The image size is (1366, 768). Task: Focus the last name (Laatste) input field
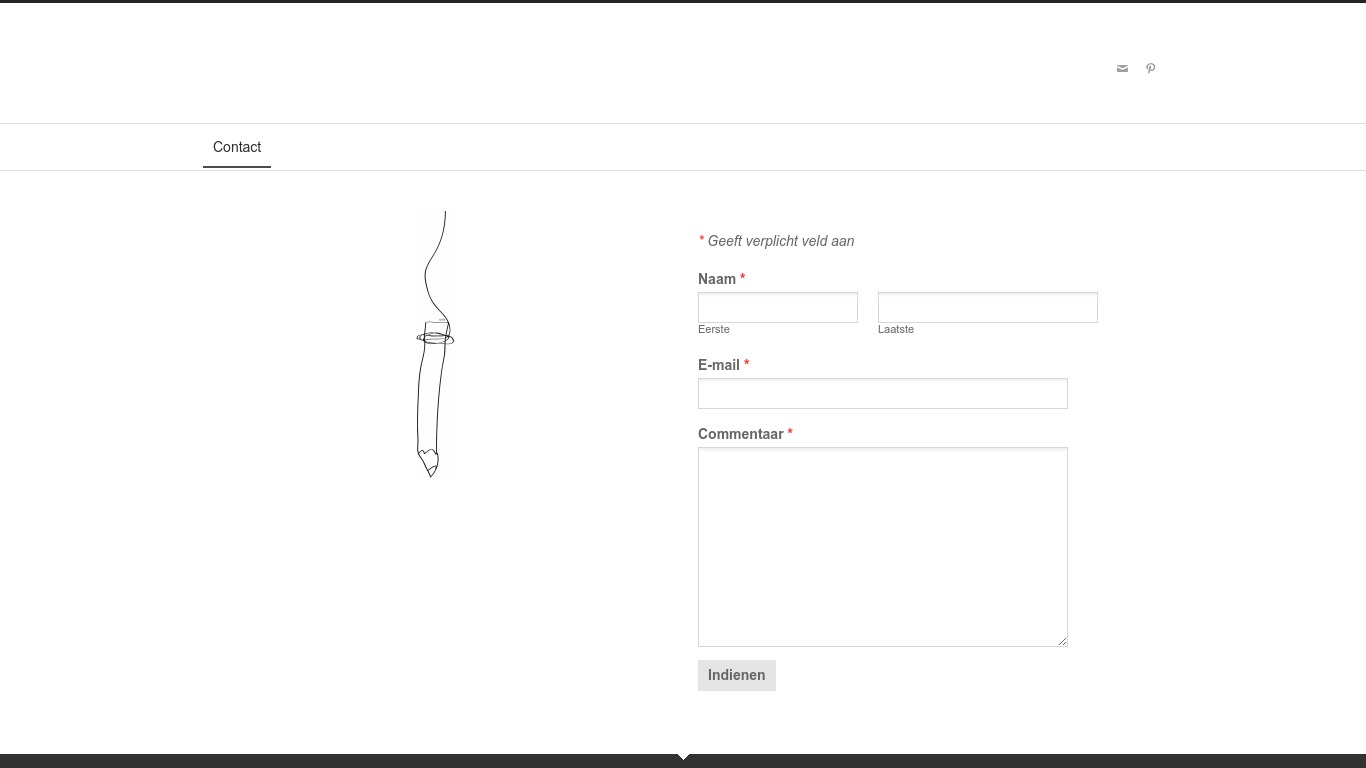coord(987,307)
